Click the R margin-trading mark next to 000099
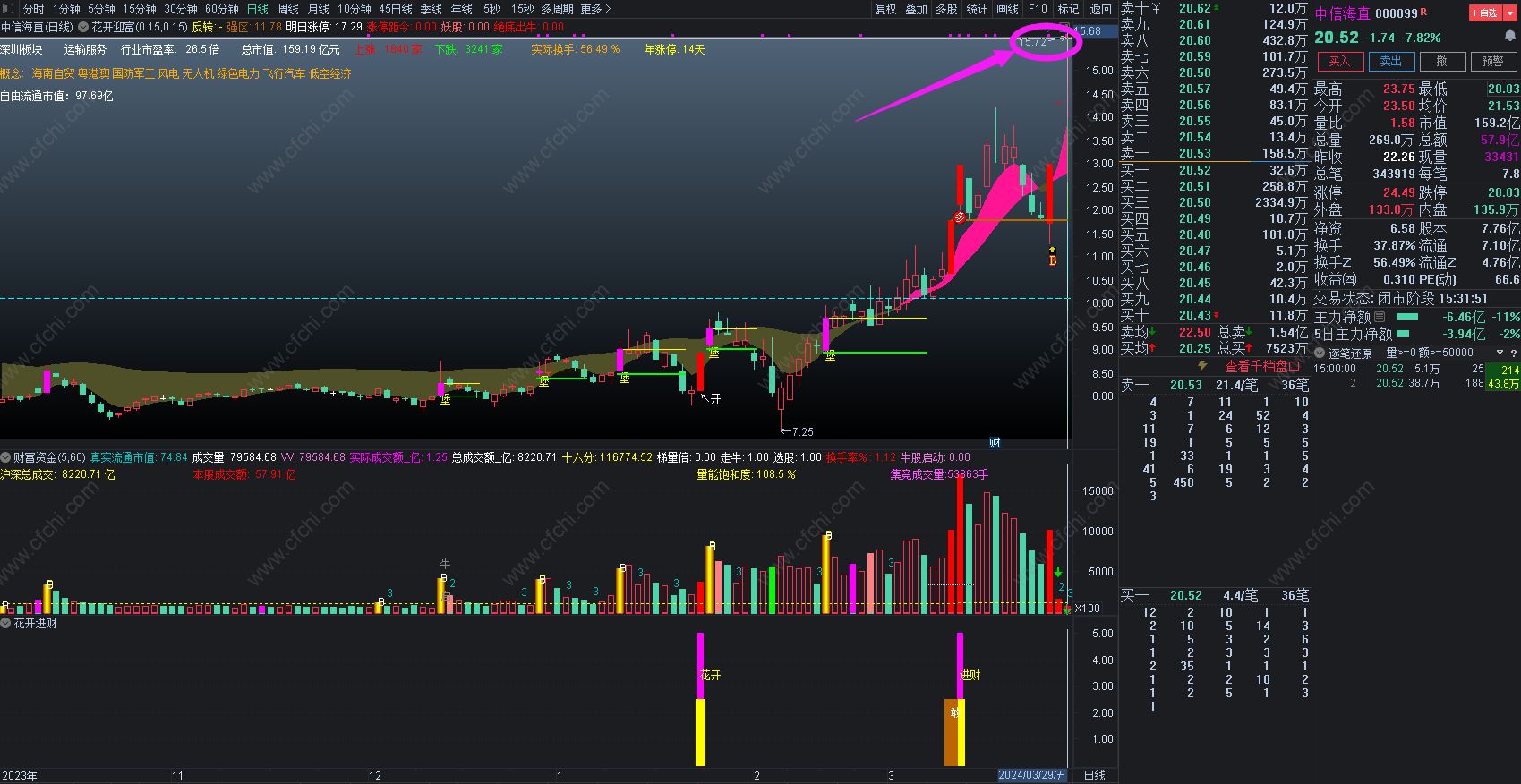This screenshot has height=784, width=1521. tap(1424, 12)
